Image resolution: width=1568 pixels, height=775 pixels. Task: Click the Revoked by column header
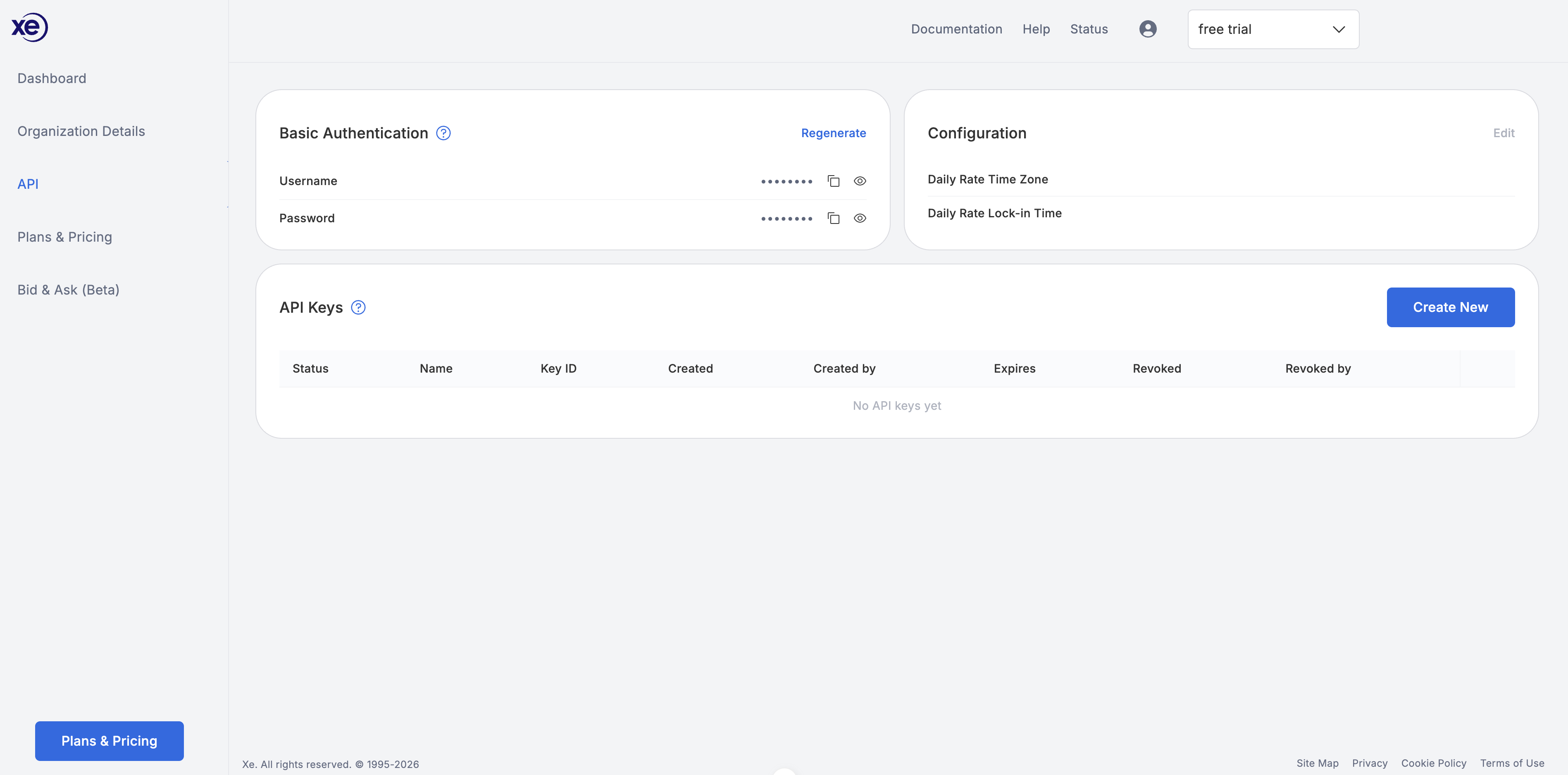1318,368
